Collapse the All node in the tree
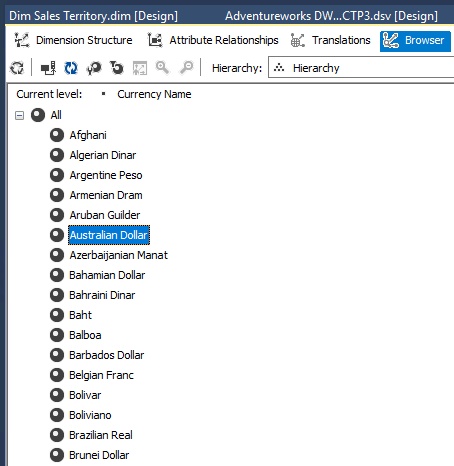454x466 pixels. click(x=20, y=116)
